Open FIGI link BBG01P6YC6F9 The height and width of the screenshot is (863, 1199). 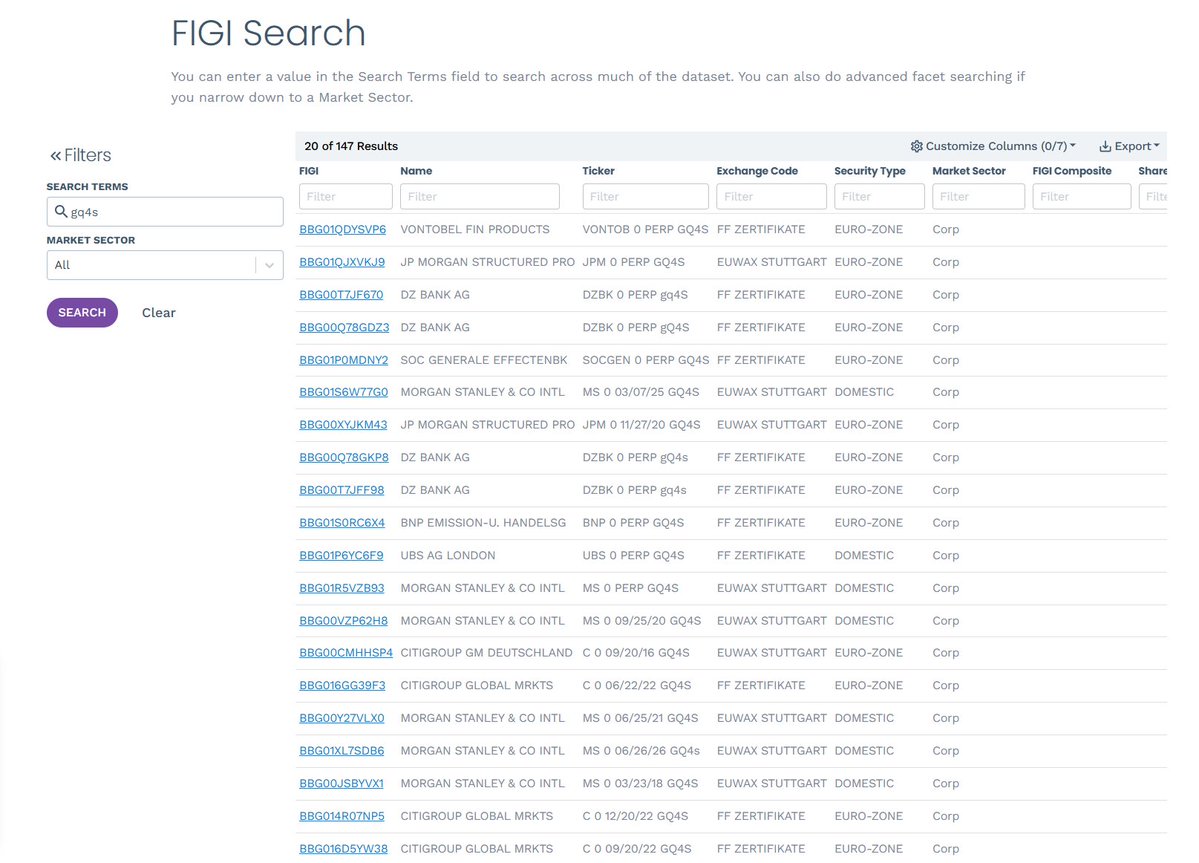click(341, 556)
